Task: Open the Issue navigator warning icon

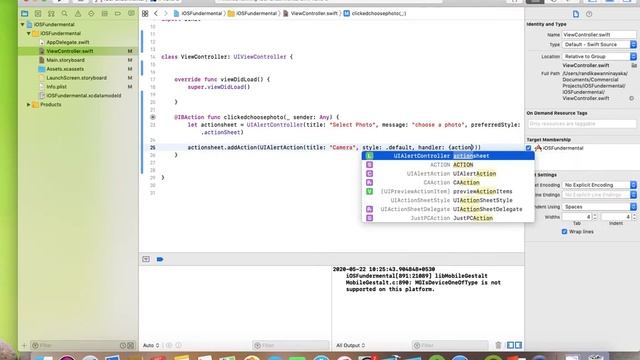Action: (x=78, y=13)
